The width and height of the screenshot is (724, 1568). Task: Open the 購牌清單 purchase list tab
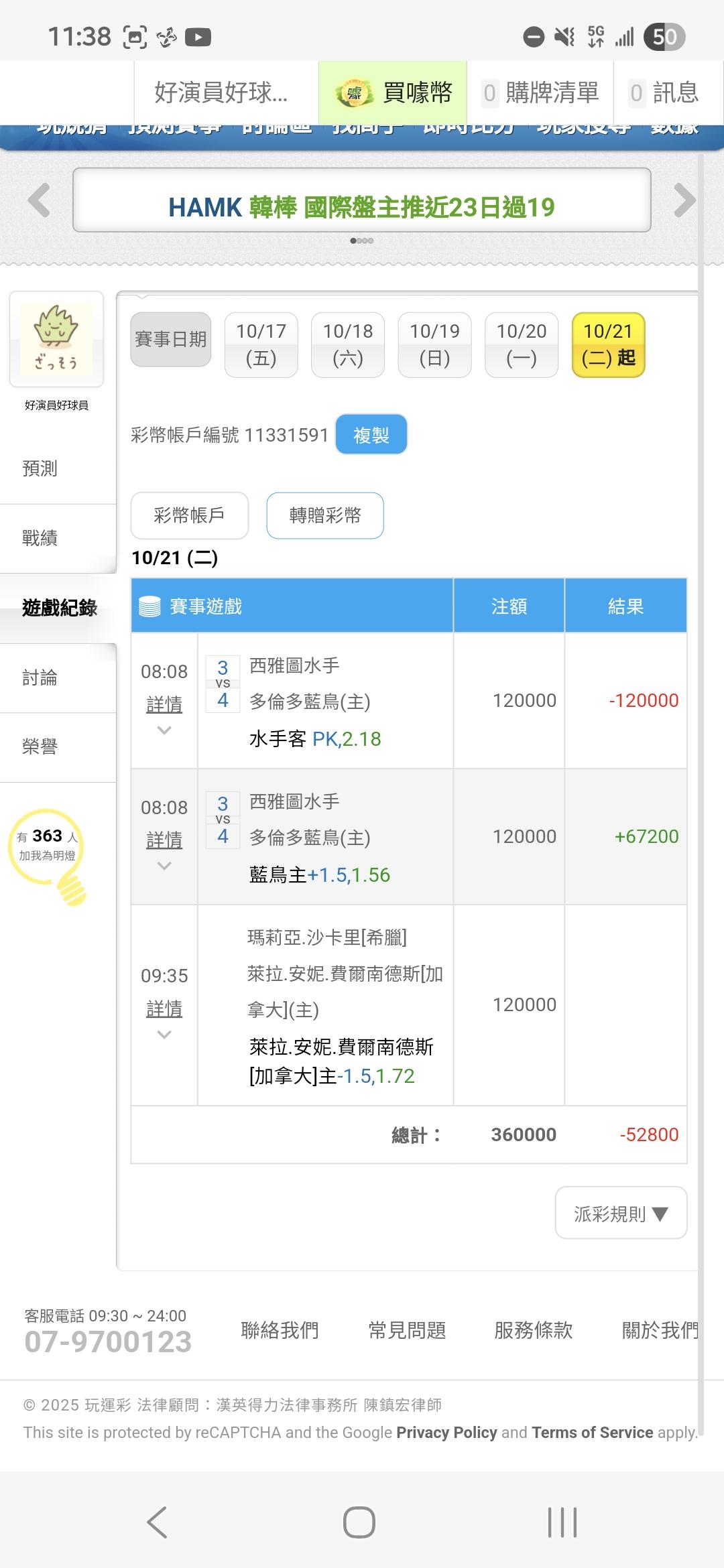pyautogui.click(x=540, y=93)
